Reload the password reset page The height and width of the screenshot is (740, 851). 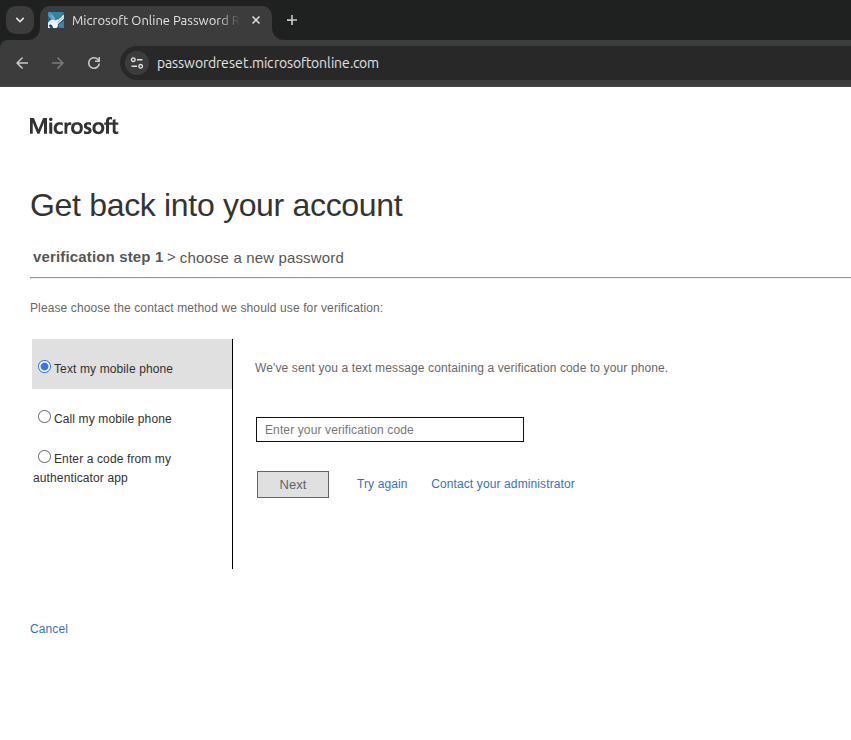(94, 63)
